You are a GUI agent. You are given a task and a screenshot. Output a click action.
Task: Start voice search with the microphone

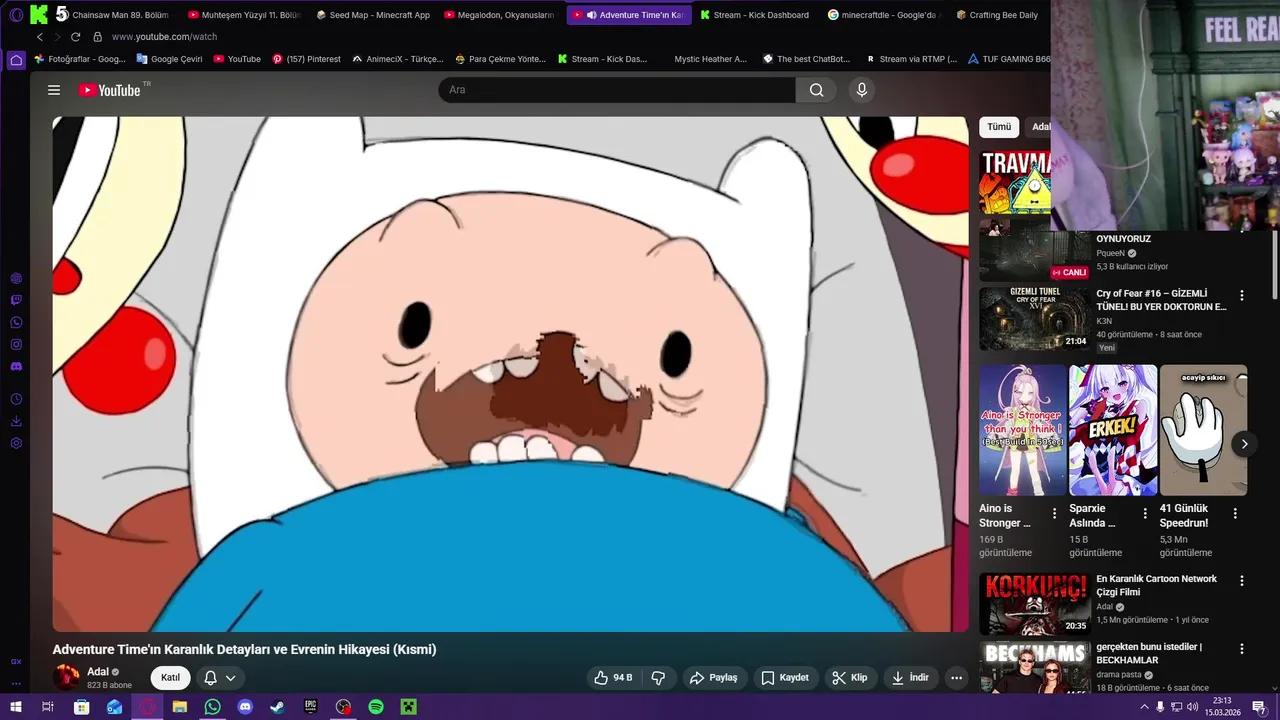pos(862,90)
